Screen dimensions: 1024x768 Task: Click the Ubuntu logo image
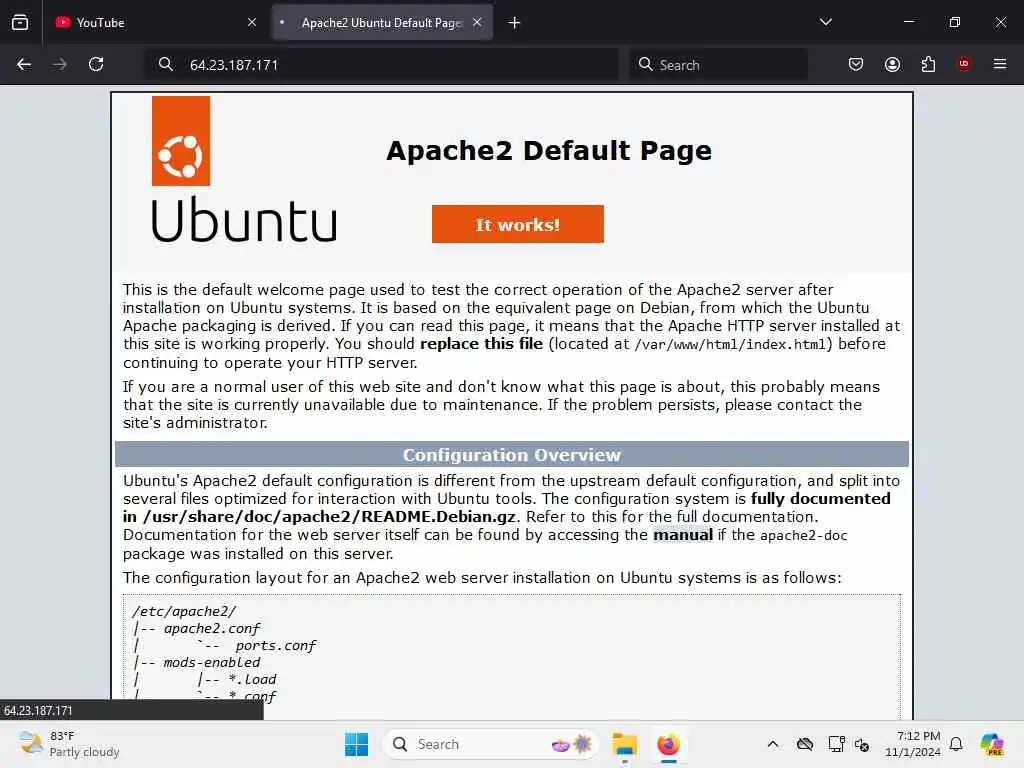pyautogui.click(x=244, y=170)
